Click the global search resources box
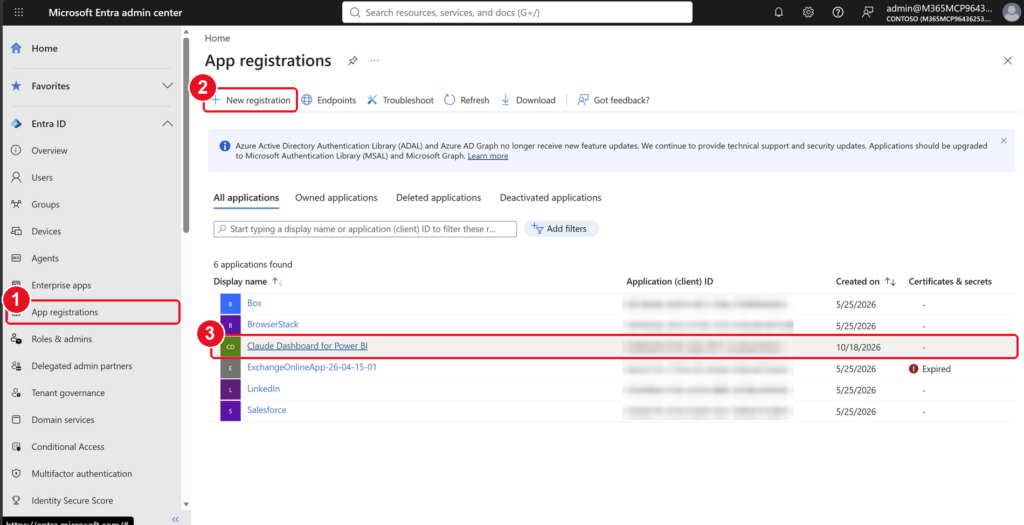Image resolution: width=1024 pixels, height=525 pixels. point(517,12)
